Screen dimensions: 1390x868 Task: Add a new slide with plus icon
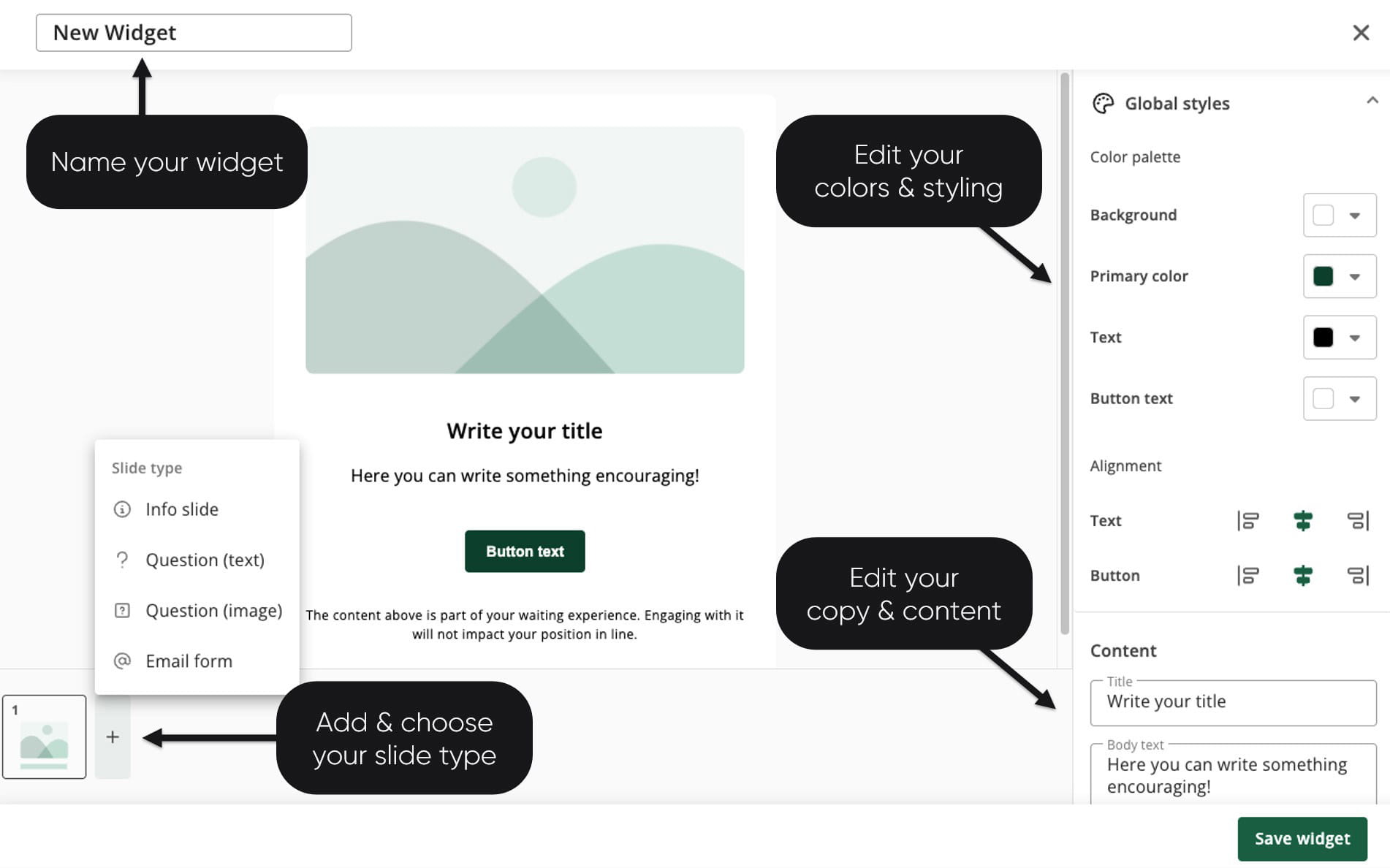pyautogui.click(x=113, y=736)
